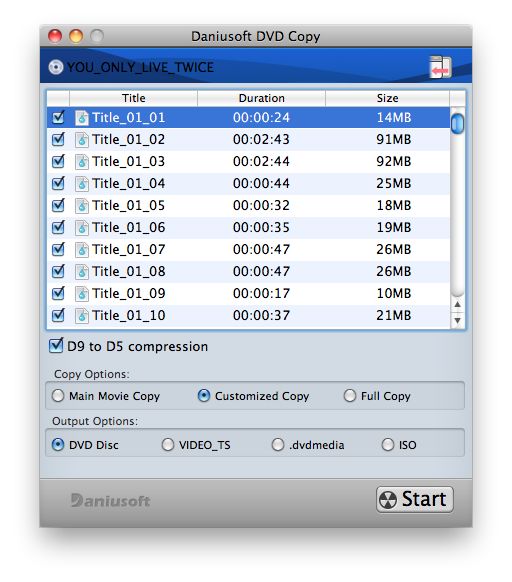Click the file icon of Title_01_07

[x=82, y=249]
